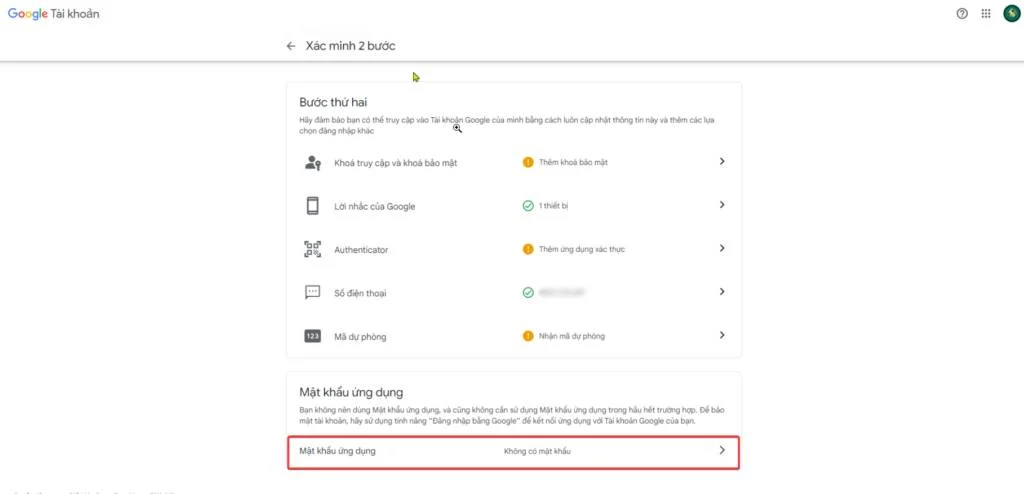The height and width of the screenshot is (494, 1024).
Task: Open the Help question mark icon
Action: (x=962, y=14)
